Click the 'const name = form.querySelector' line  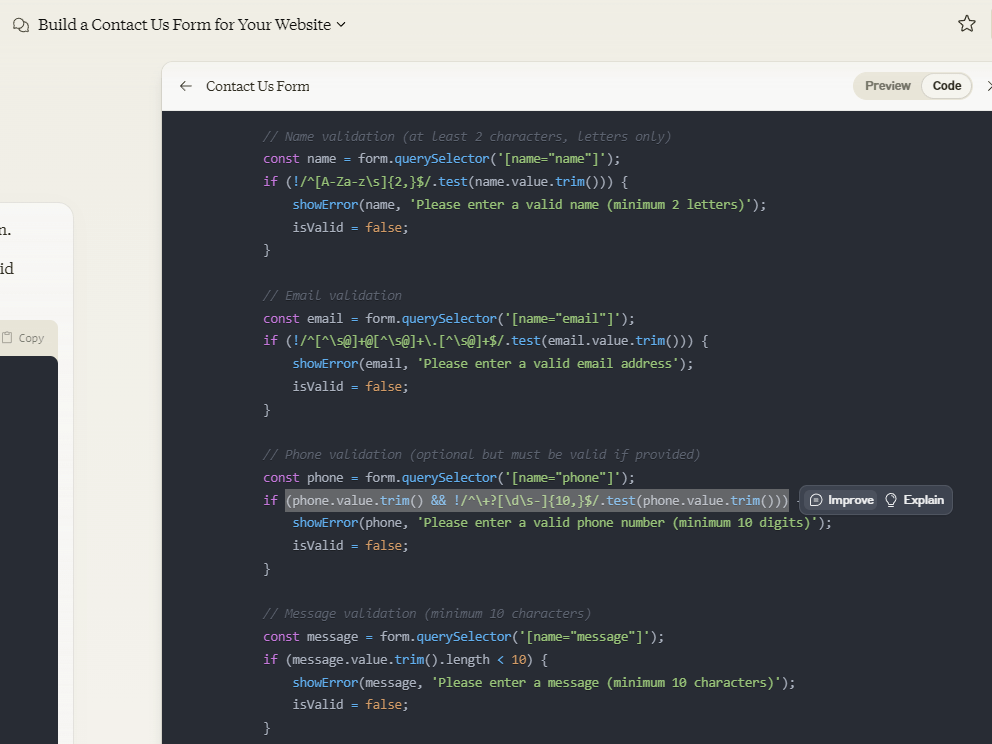(442, 159)
